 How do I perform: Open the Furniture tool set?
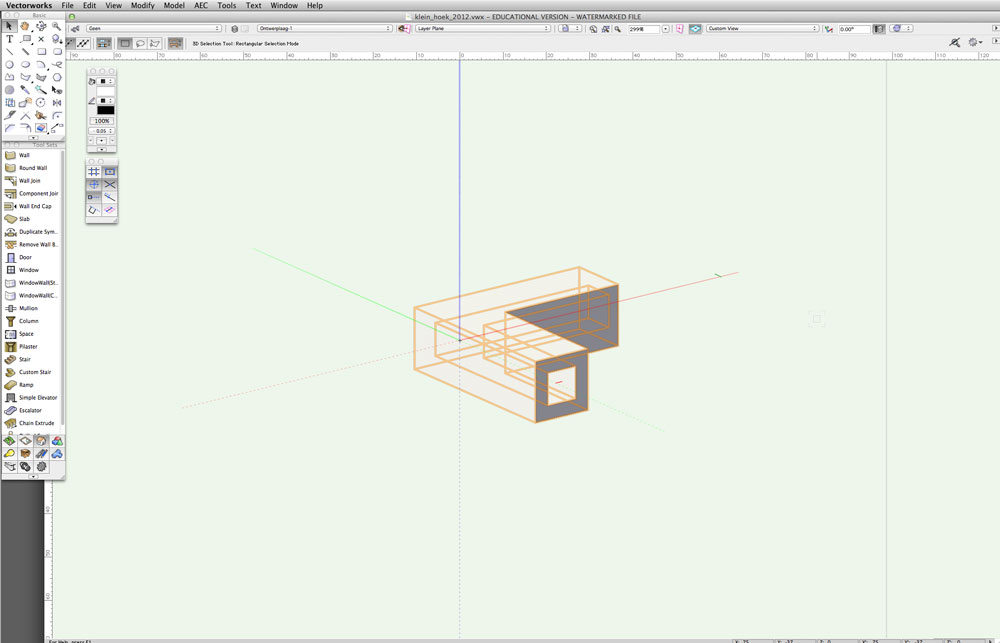(25, 454)
